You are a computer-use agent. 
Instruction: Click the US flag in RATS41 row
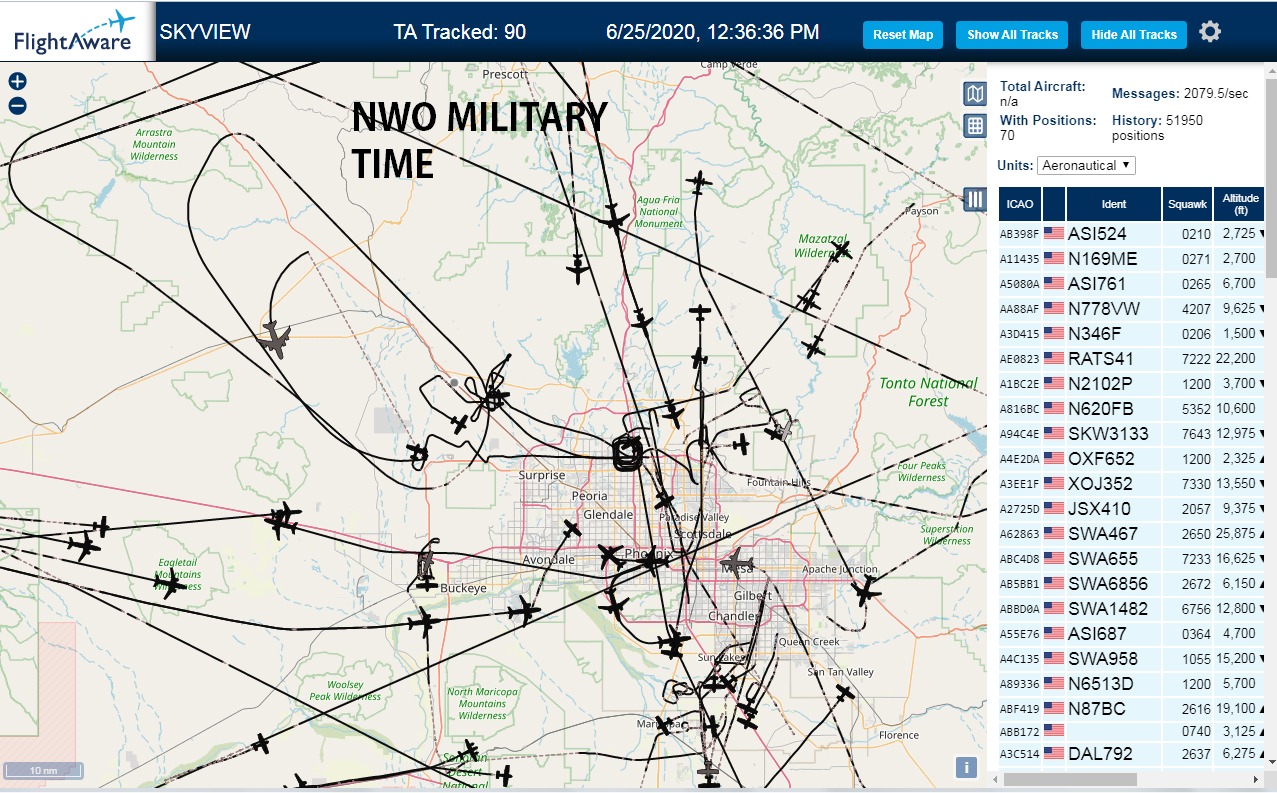1054,358
